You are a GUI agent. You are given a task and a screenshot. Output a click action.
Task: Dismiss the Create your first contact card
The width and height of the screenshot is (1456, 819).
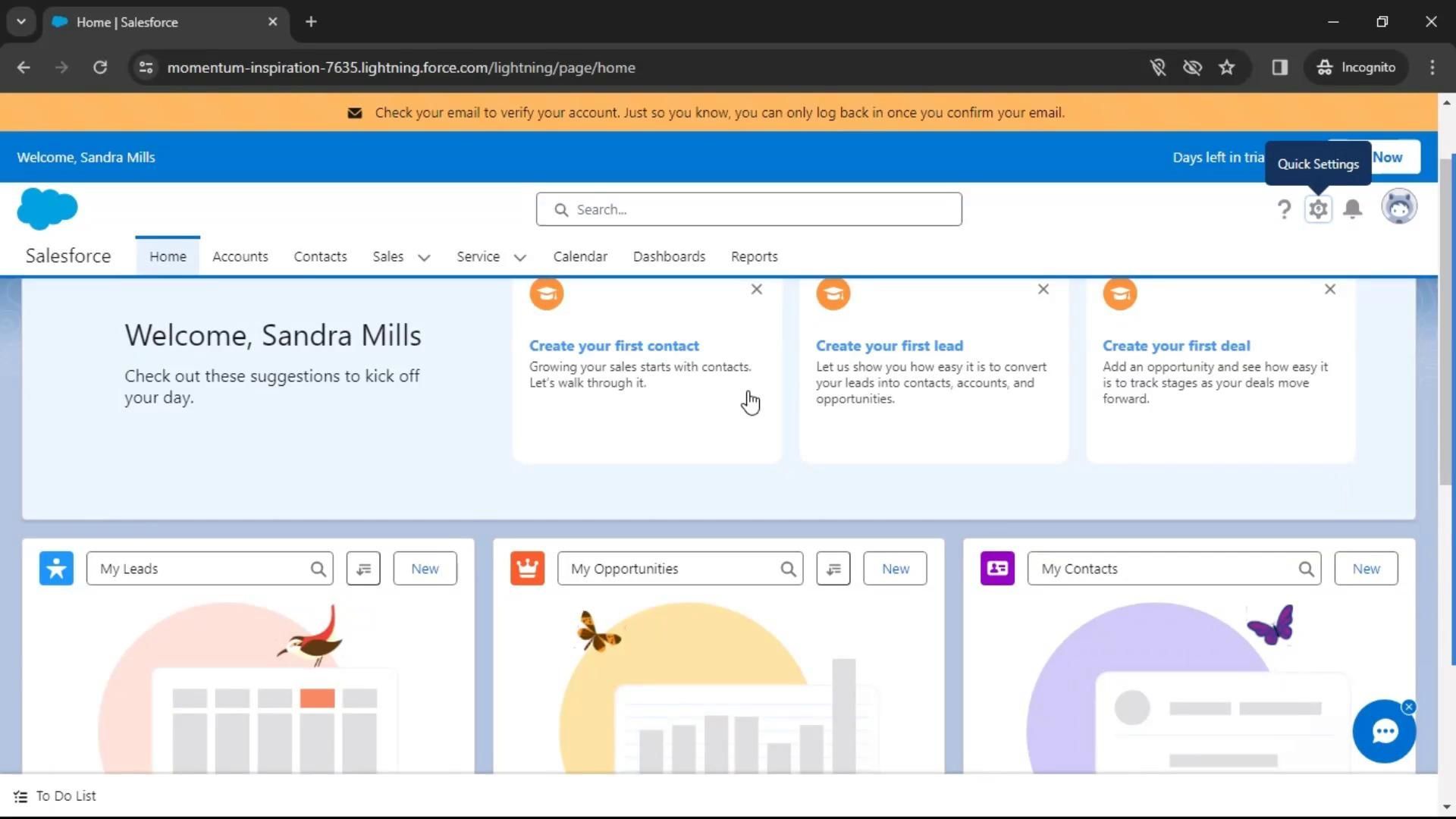click(756, 289)
